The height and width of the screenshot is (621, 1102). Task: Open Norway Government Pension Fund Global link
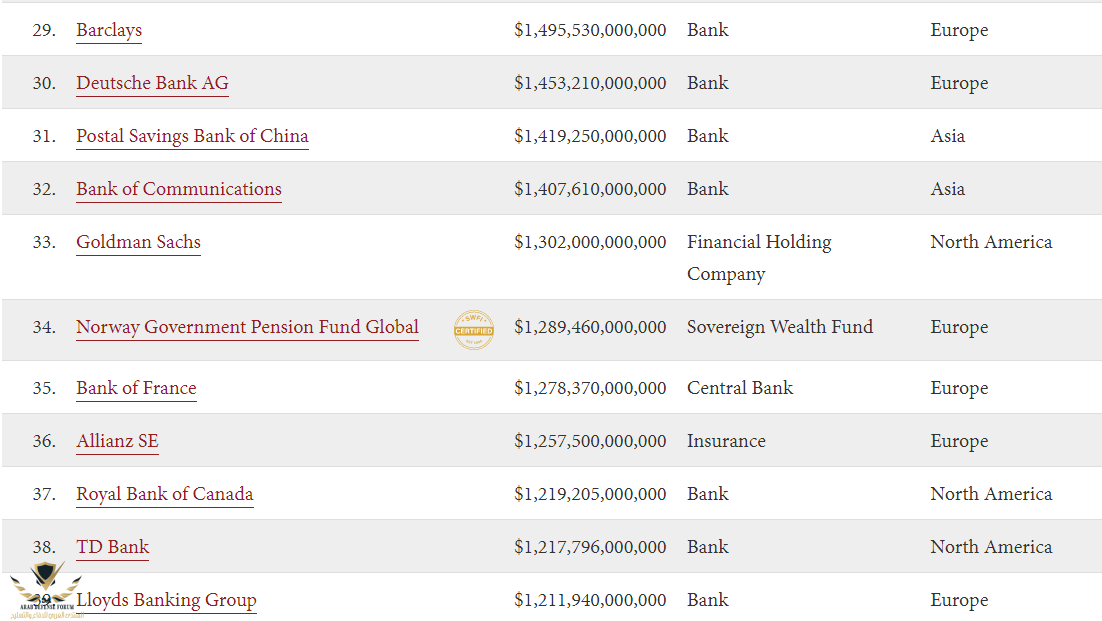click(247, 327)
